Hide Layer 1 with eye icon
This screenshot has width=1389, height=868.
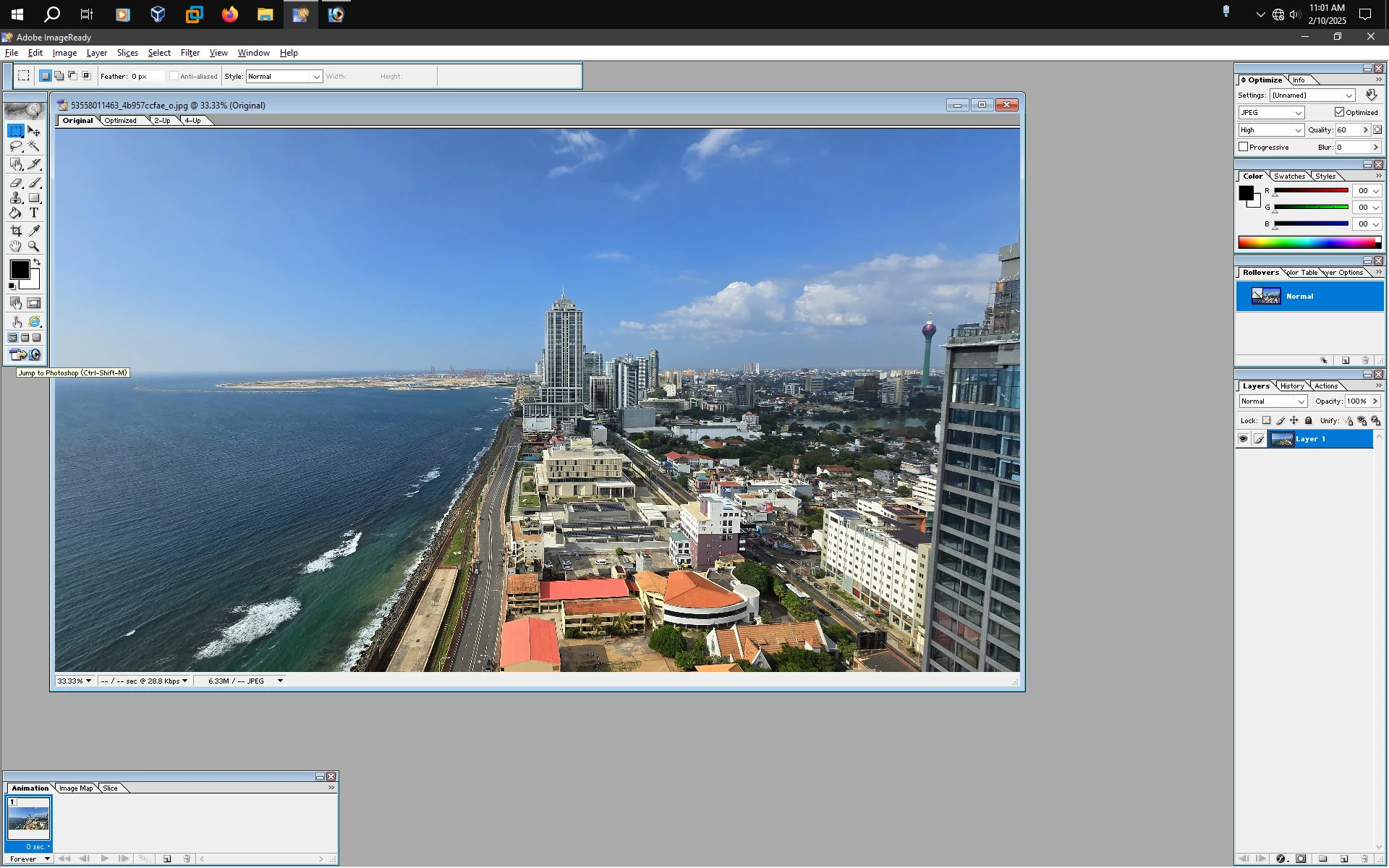[x=1243, y=439]
